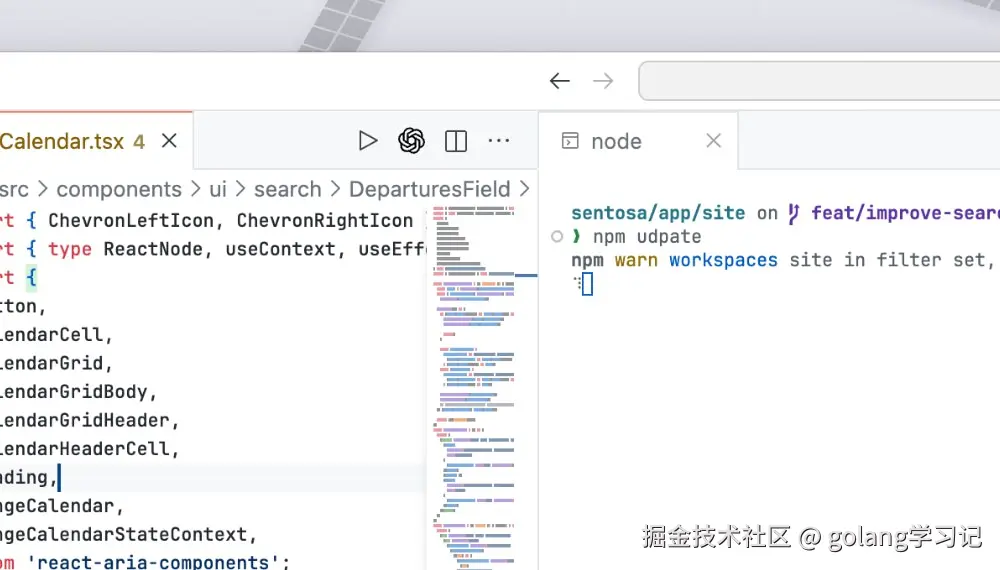Select the Calendar.tsx editor tab
The image size is (1000, 570).
96,140
